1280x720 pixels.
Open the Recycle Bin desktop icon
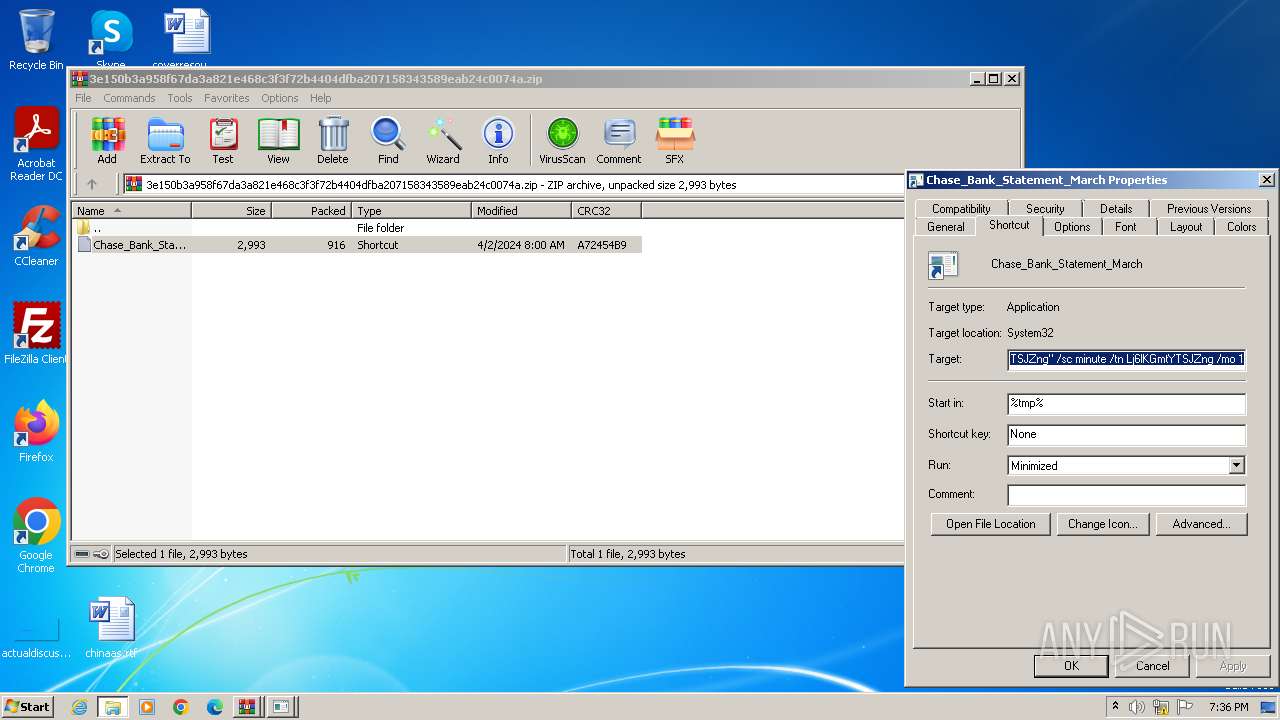coord(36,40)
